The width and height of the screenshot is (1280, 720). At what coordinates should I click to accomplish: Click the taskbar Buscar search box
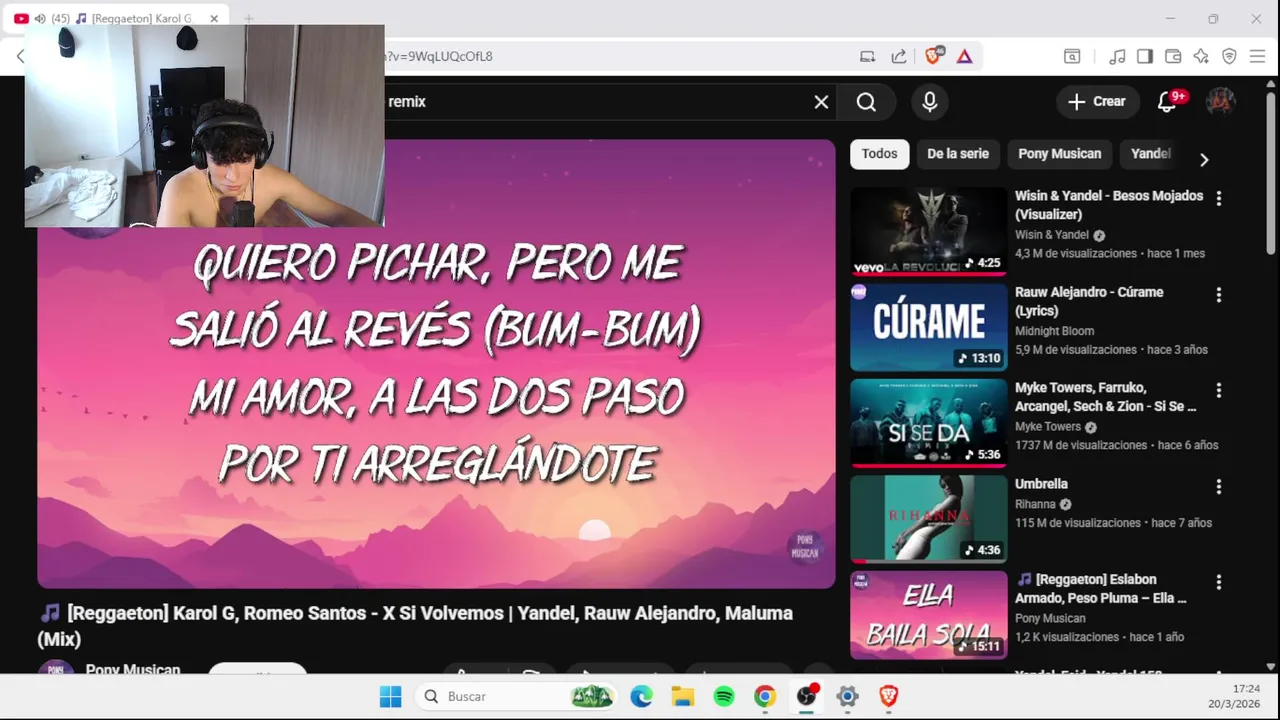[x=516, y=697]
